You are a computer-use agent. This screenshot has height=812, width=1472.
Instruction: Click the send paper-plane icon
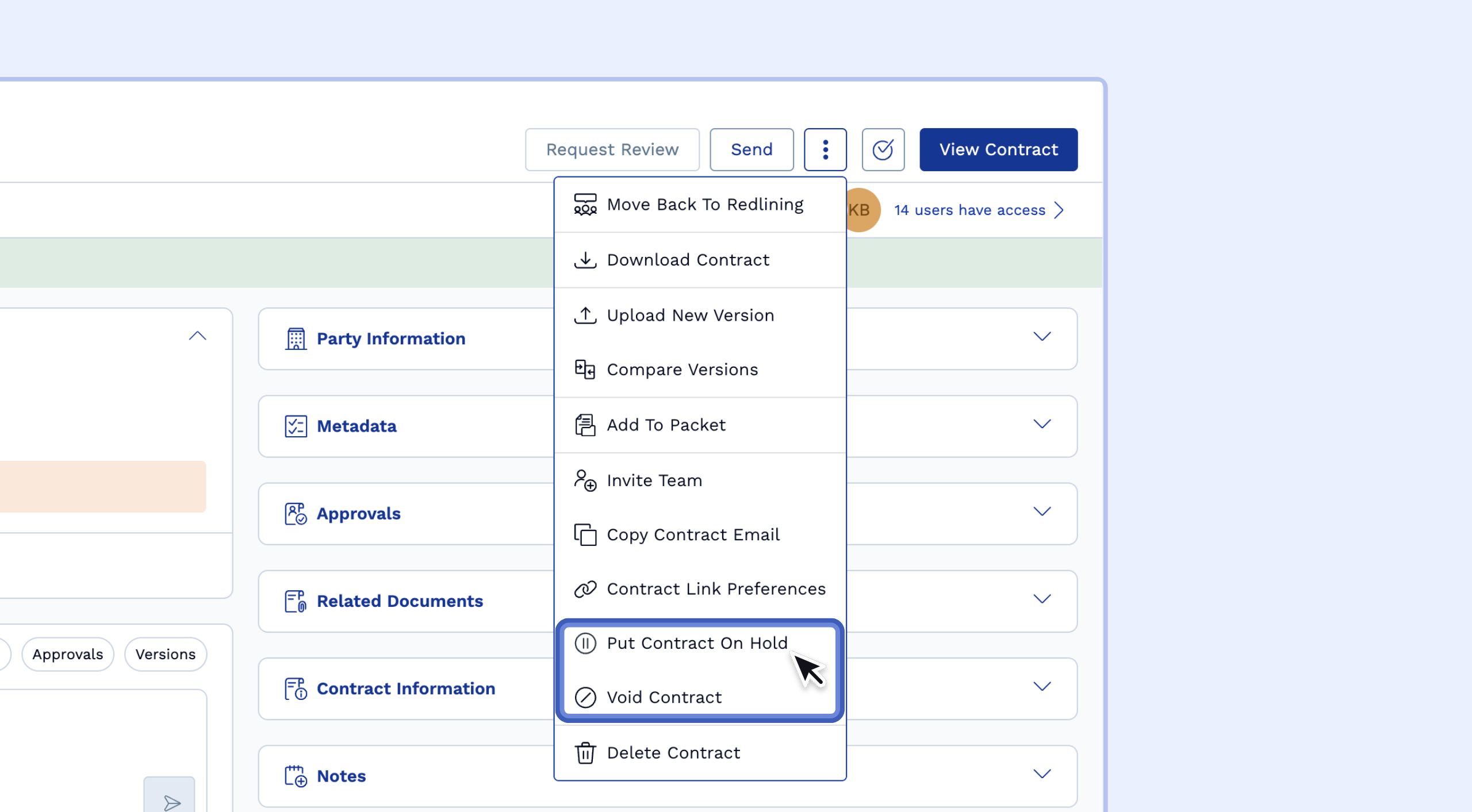pos(171,802)
